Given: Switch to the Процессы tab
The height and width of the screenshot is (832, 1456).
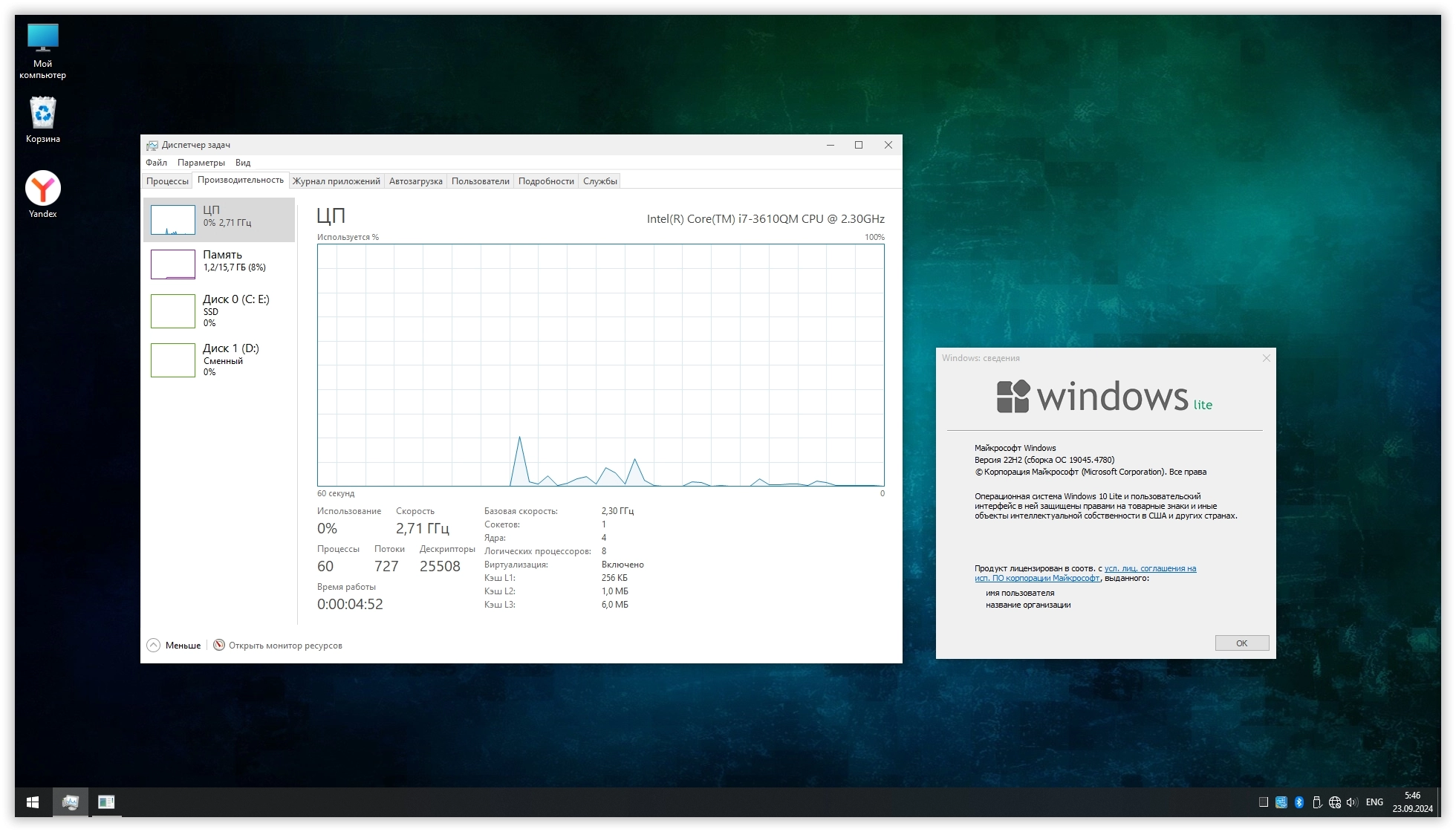Looking at the screenshot, I should coord(167,181).
